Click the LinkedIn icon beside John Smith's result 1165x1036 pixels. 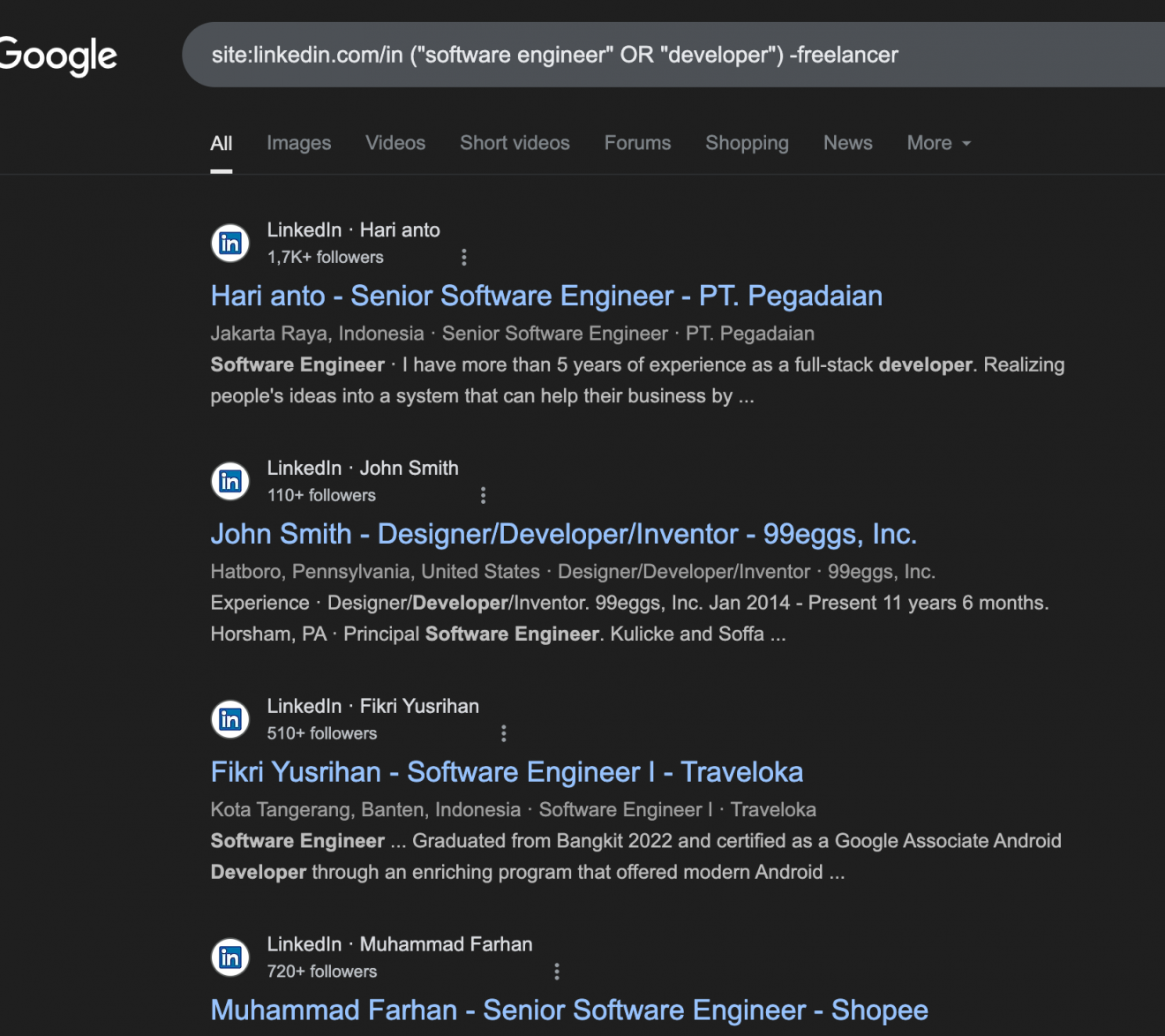[x=229, y=482]
